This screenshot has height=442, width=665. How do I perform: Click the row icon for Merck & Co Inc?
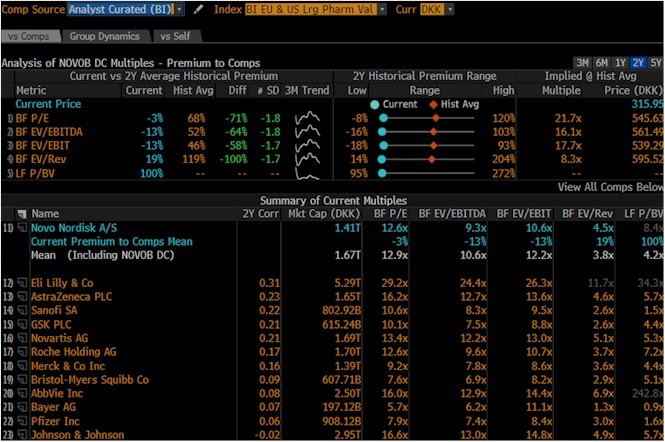coord(22,366)
